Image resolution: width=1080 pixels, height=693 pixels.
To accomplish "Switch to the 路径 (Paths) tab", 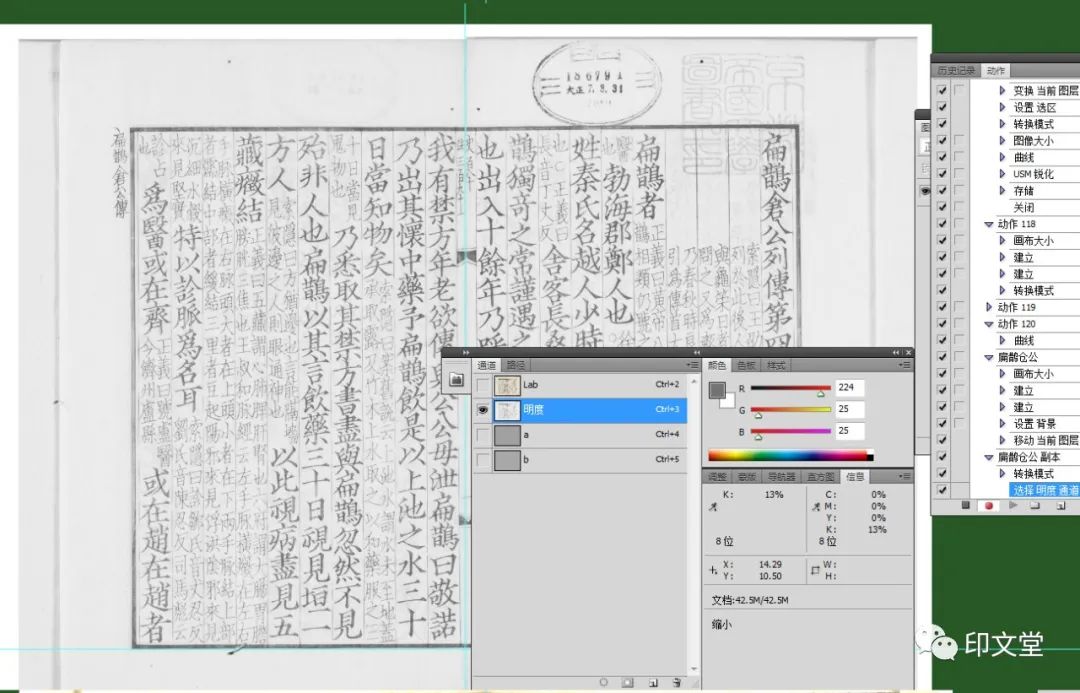I will pos(515,364).
